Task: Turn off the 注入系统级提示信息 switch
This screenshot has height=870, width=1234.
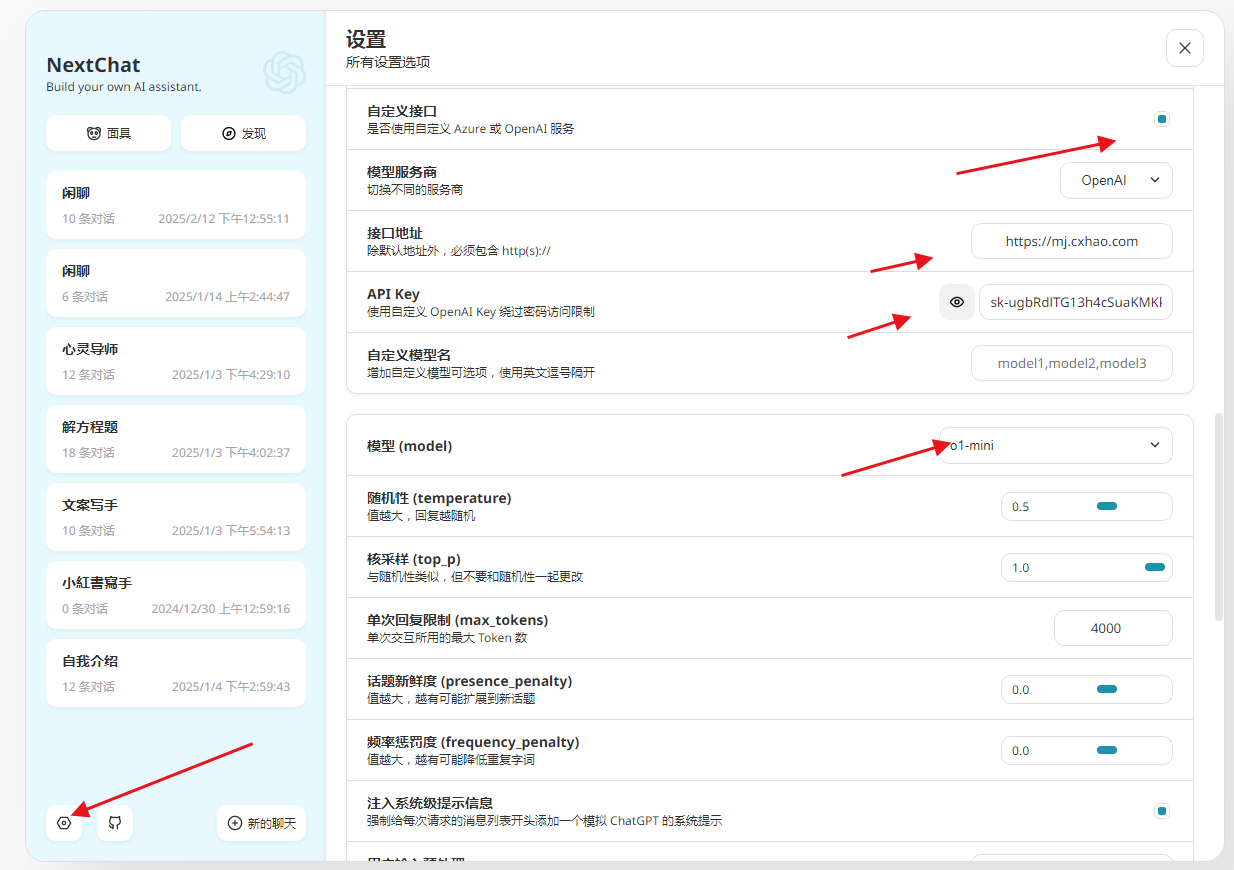Action: 1161,810
